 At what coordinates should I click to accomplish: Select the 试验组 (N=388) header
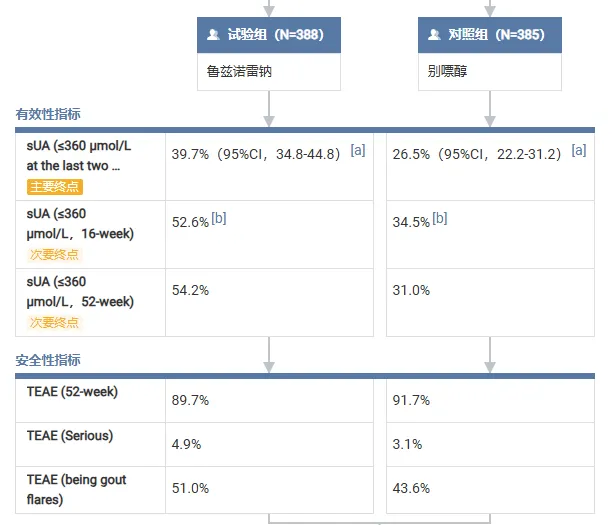tap(268, 34)
